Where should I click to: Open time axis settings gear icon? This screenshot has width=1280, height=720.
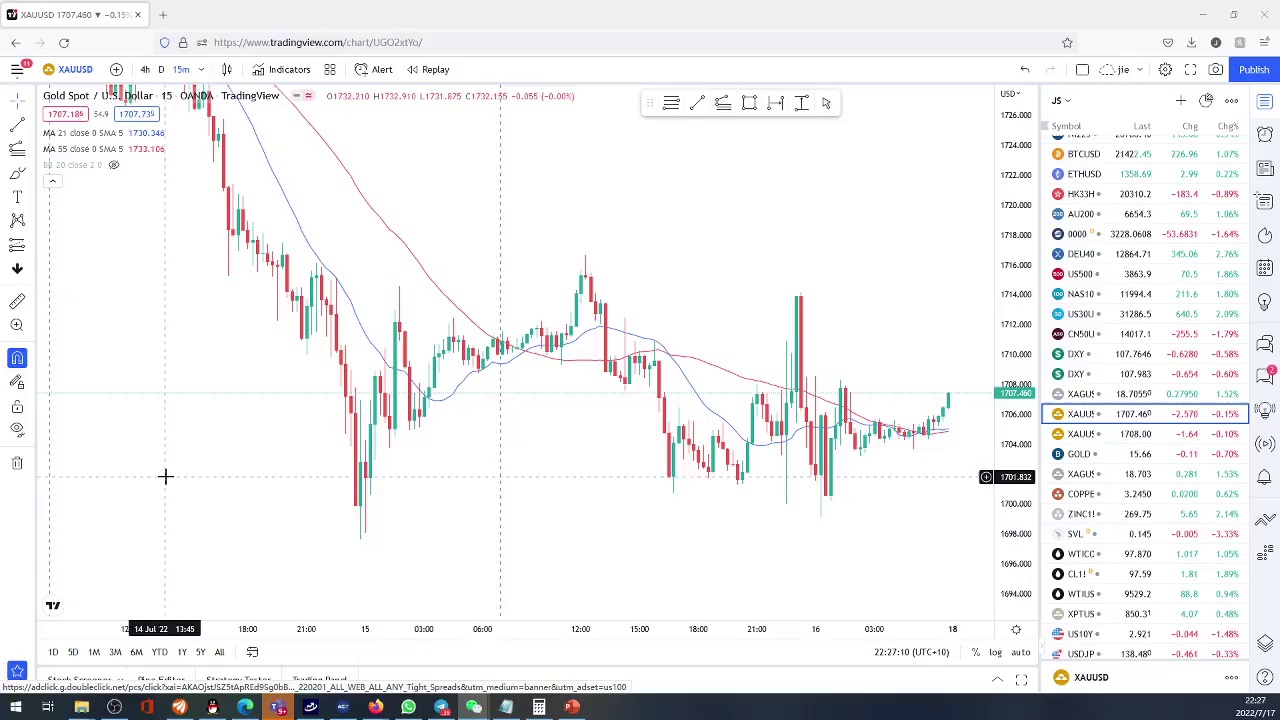click(x=1016, y=629)
